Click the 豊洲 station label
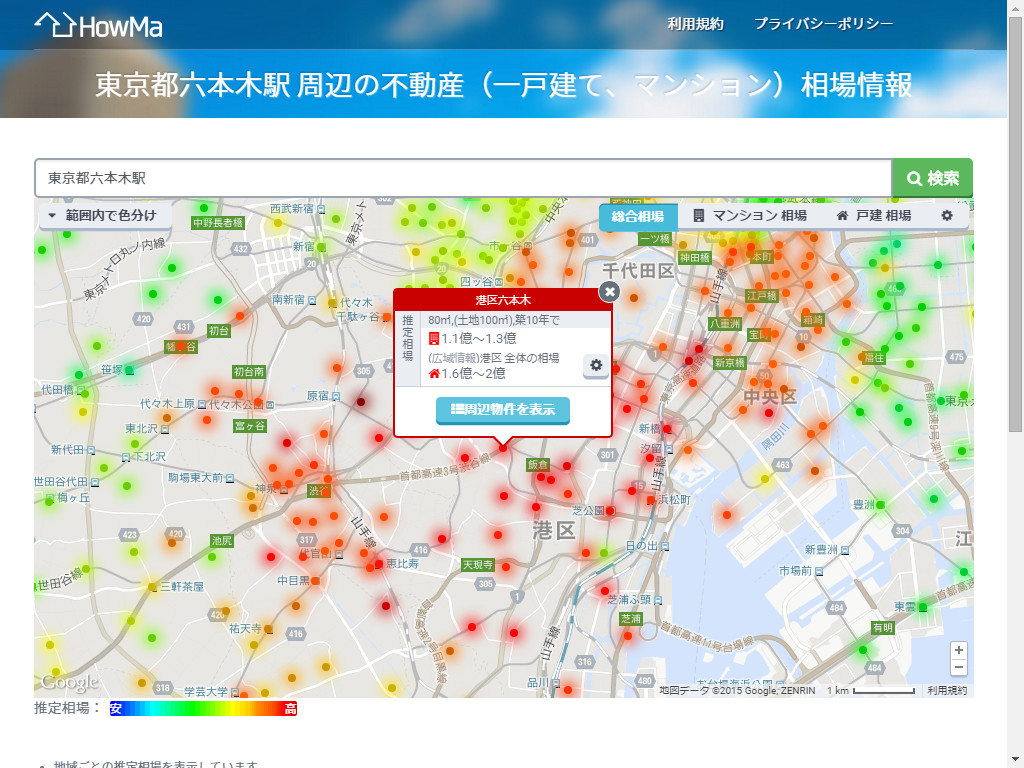The image size is (1024, 768). click(x=864, y=504)
